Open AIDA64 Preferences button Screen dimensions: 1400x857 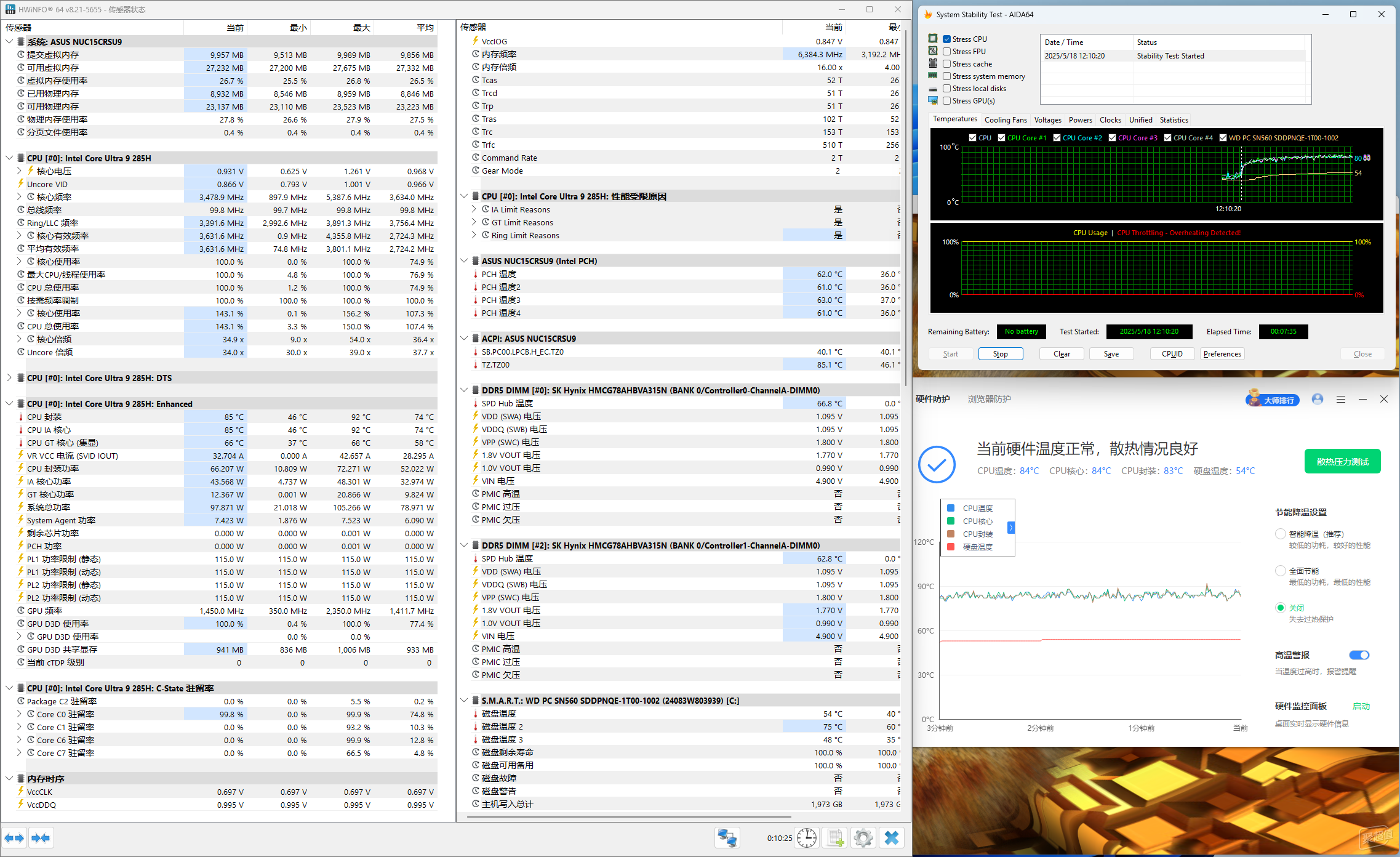1222,354
